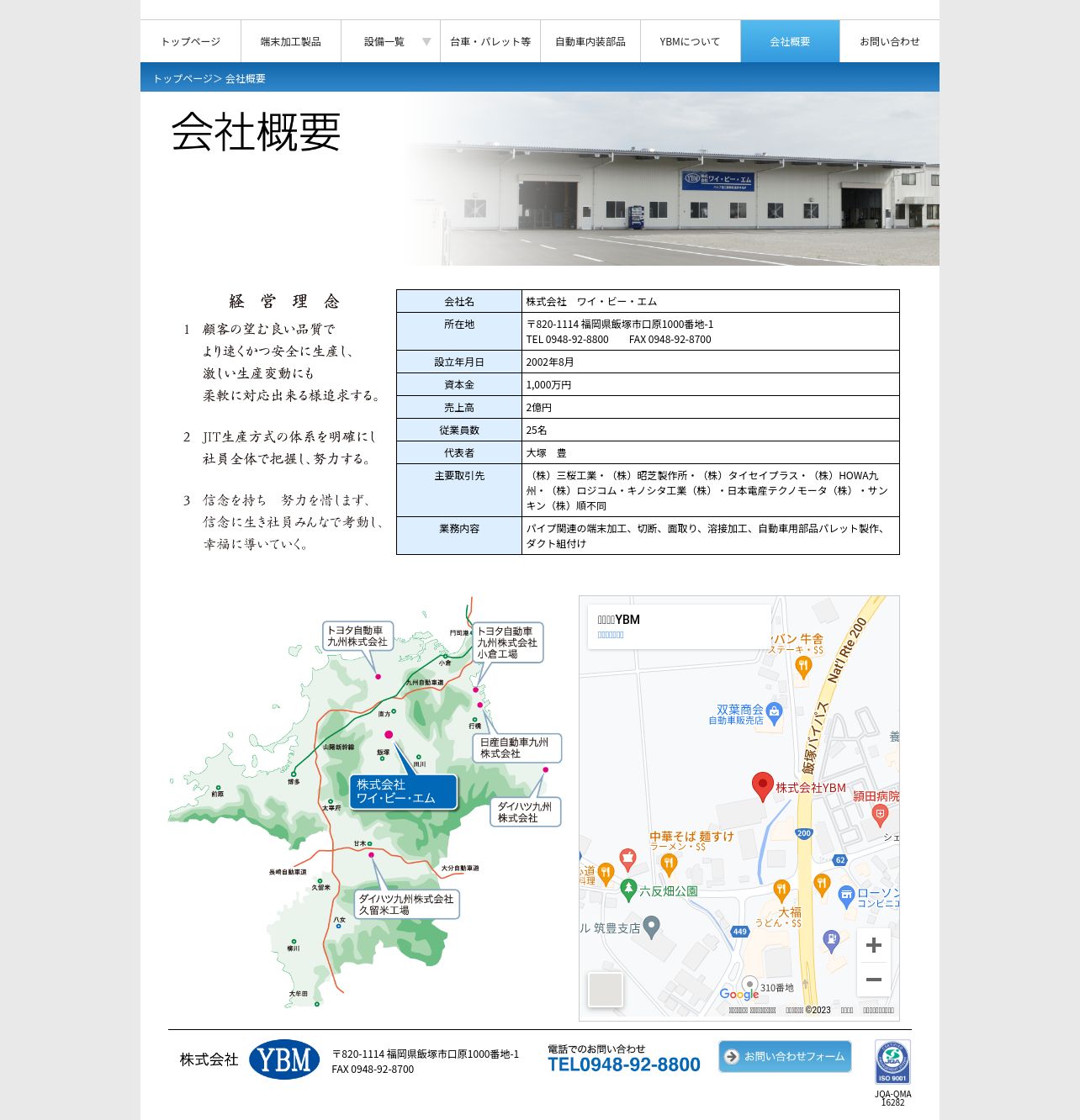Click the 六反畑公園 park pin
Image resolution: width=1080 pixels, height=1120 pixels.
pyautogui.click(x=627, y=890)
